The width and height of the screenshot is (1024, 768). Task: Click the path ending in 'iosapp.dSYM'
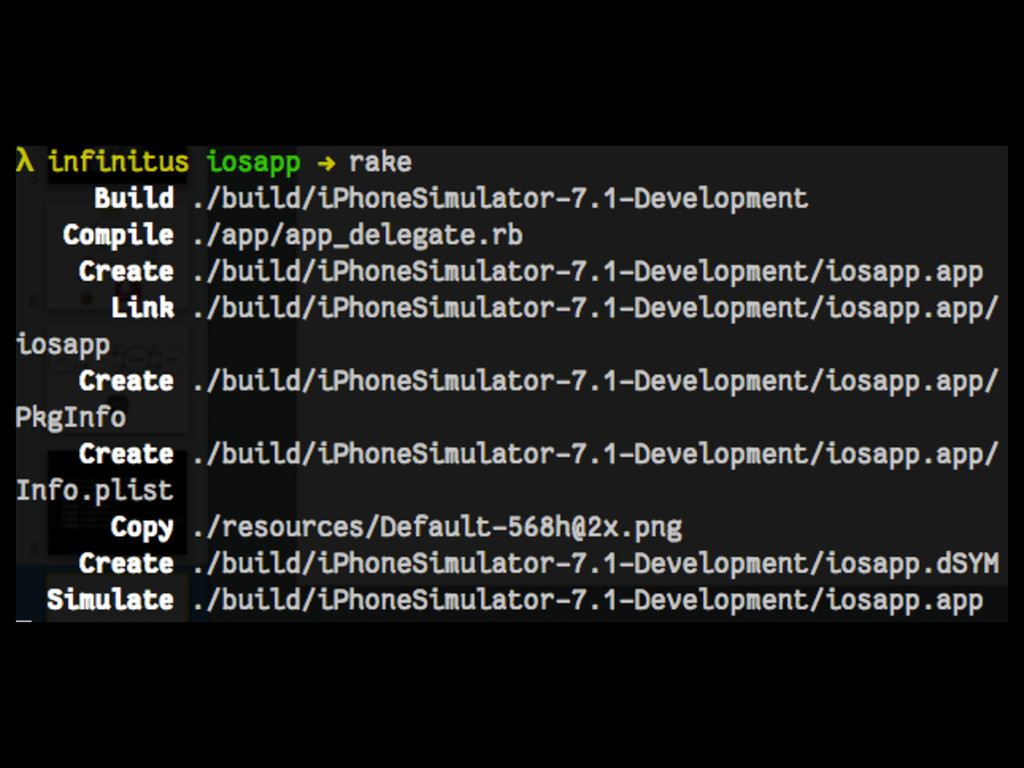pos(596,563)
